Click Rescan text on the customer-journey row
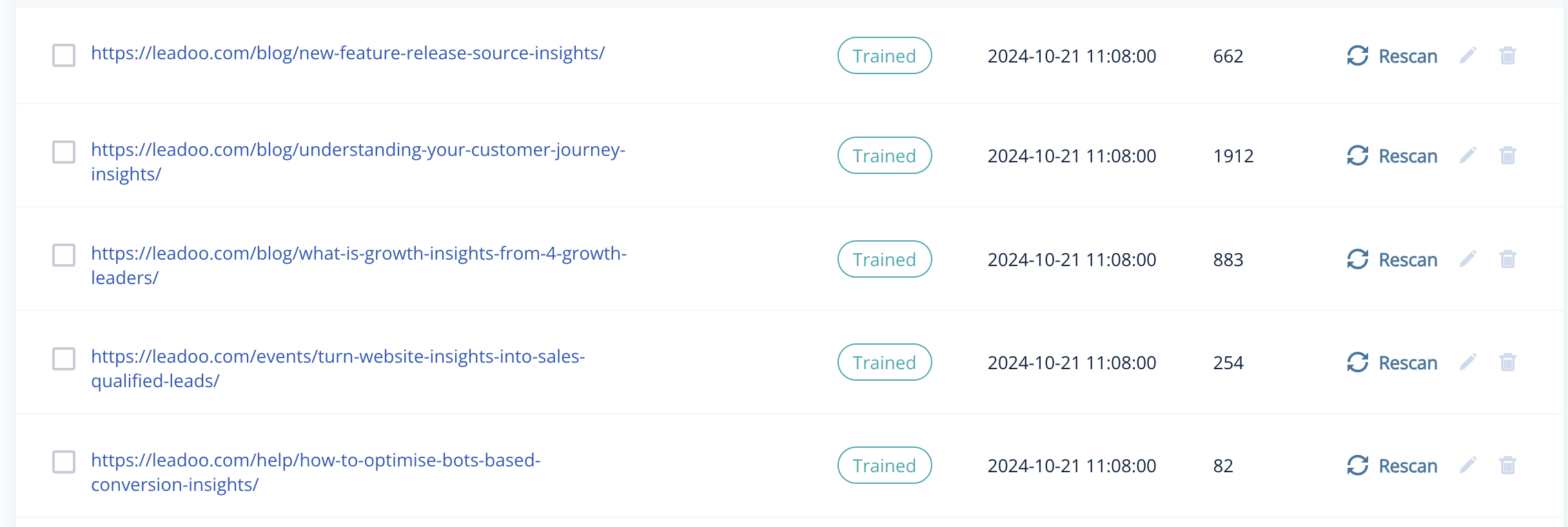The width and height of the screenshot is (1568, 527). click(1407, 155)
